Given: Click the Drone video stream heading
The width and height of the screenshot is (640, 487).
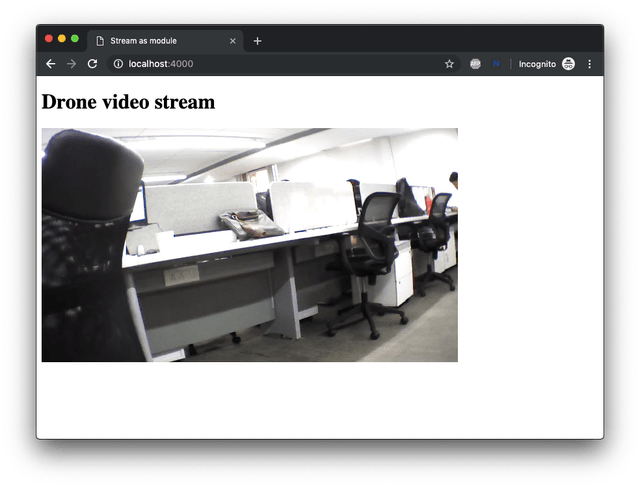Looking at the screenshot, I should coord(128,102).
